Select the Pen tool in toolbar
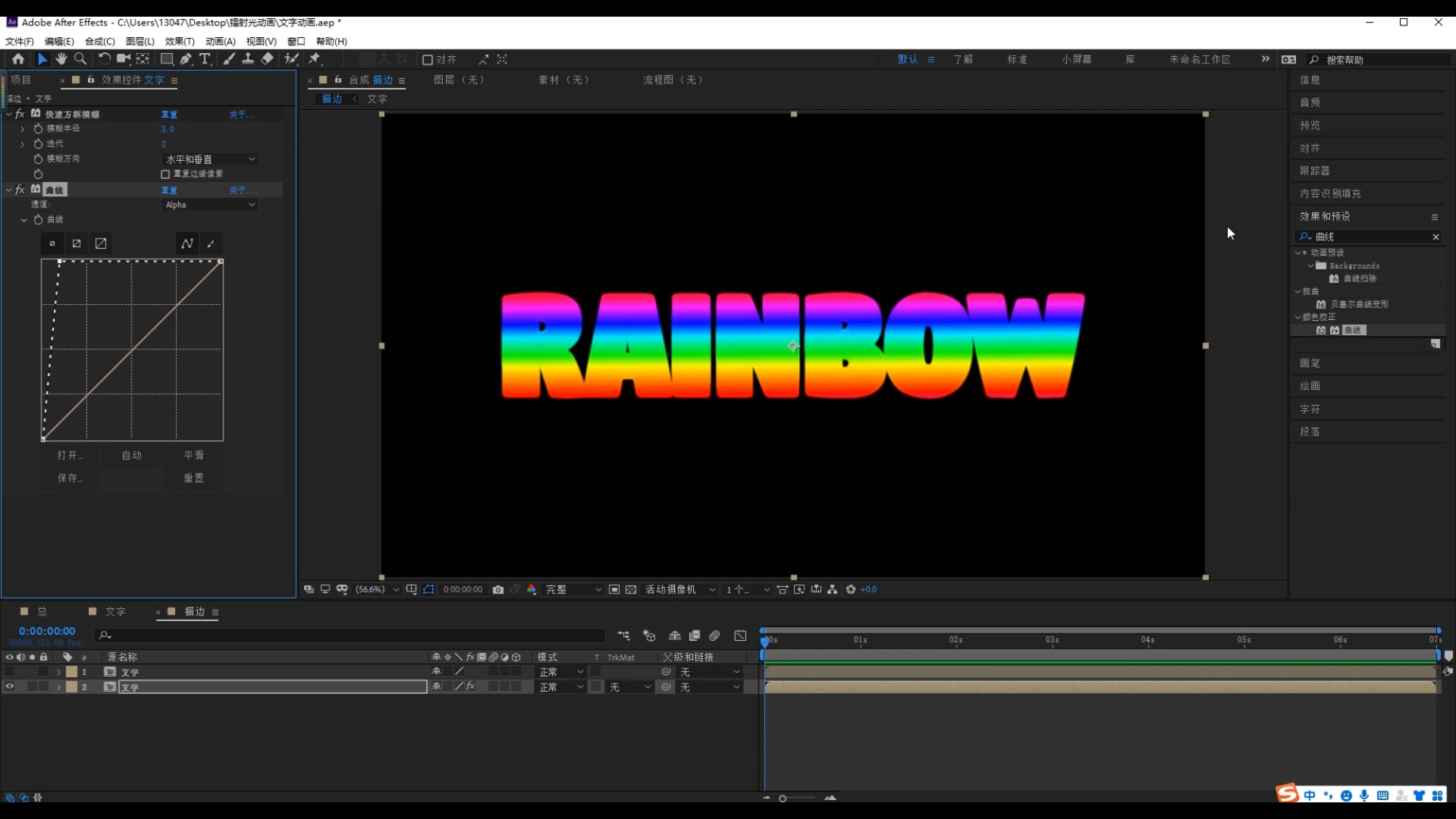Screen dimensions: 1456x819 186,59
